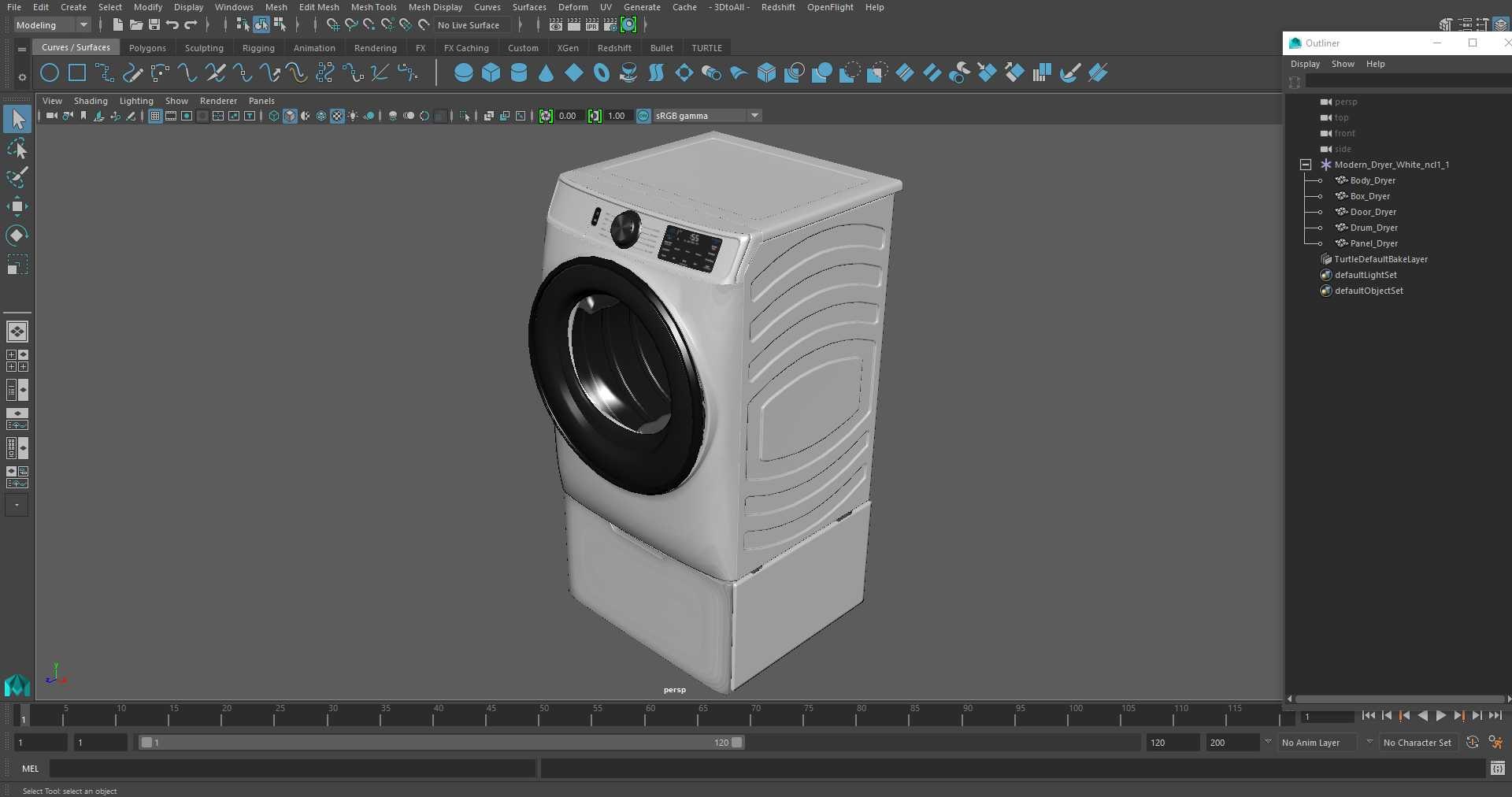Toggle use all lights in the viewport
This screenshot has height=797, width=1512.
[x=353, y=116]
